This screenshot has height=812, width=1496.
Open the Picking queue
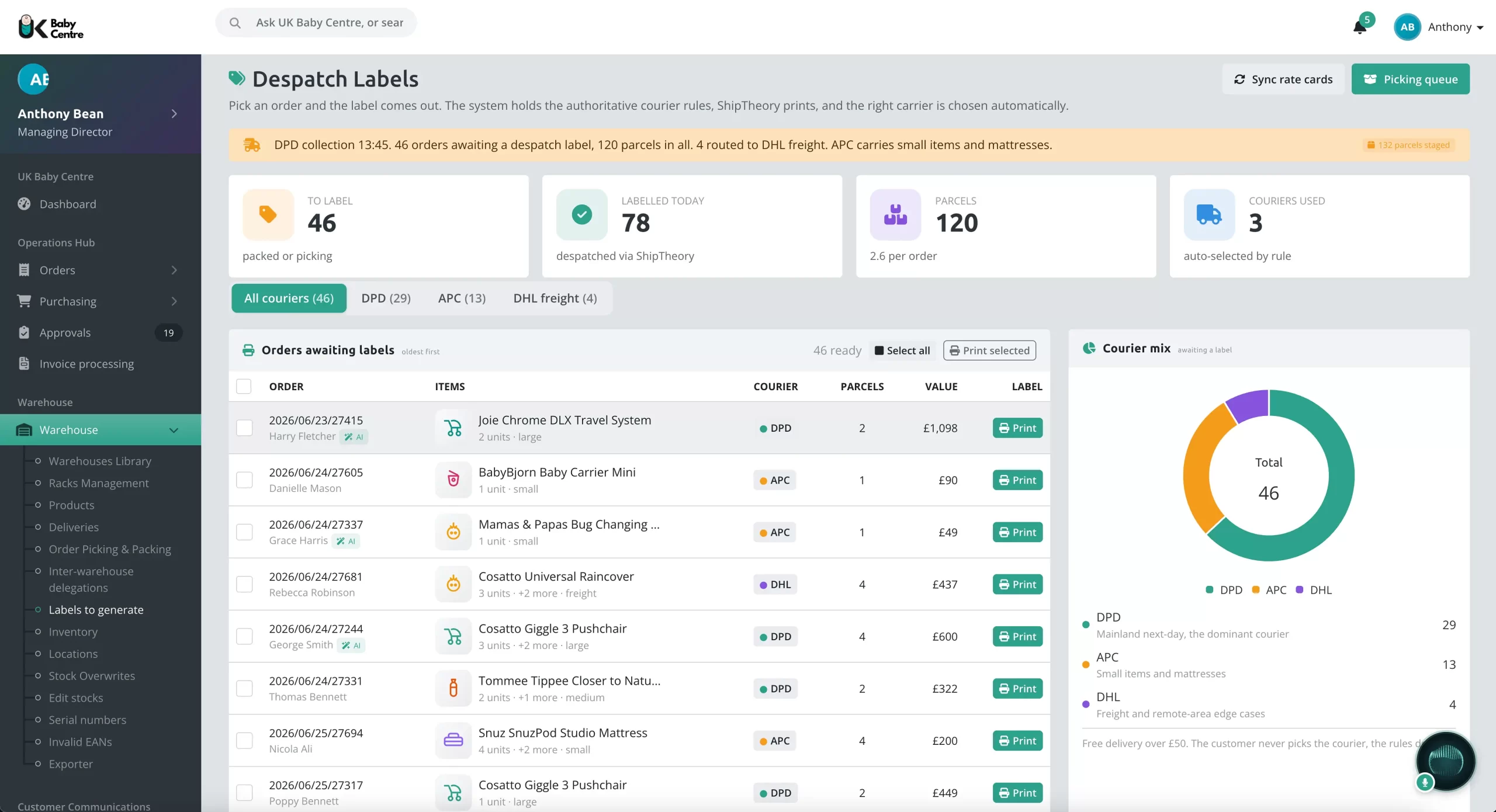1410,79
